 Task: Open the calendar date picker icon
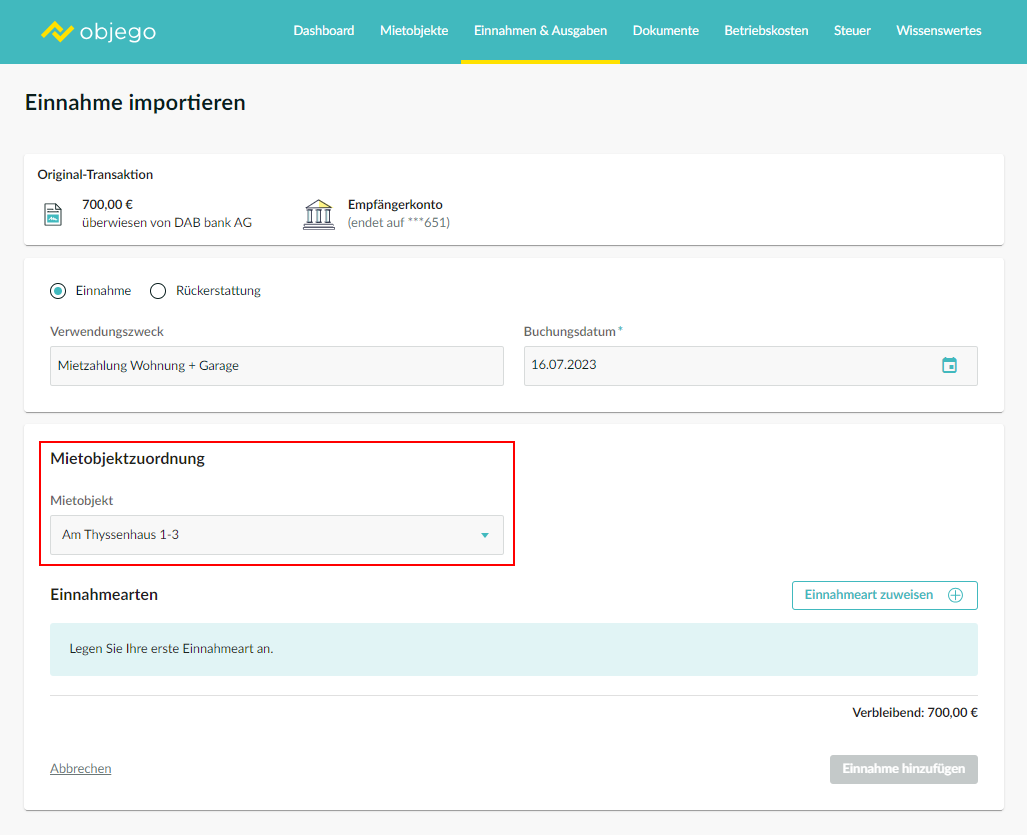[949, 365]
